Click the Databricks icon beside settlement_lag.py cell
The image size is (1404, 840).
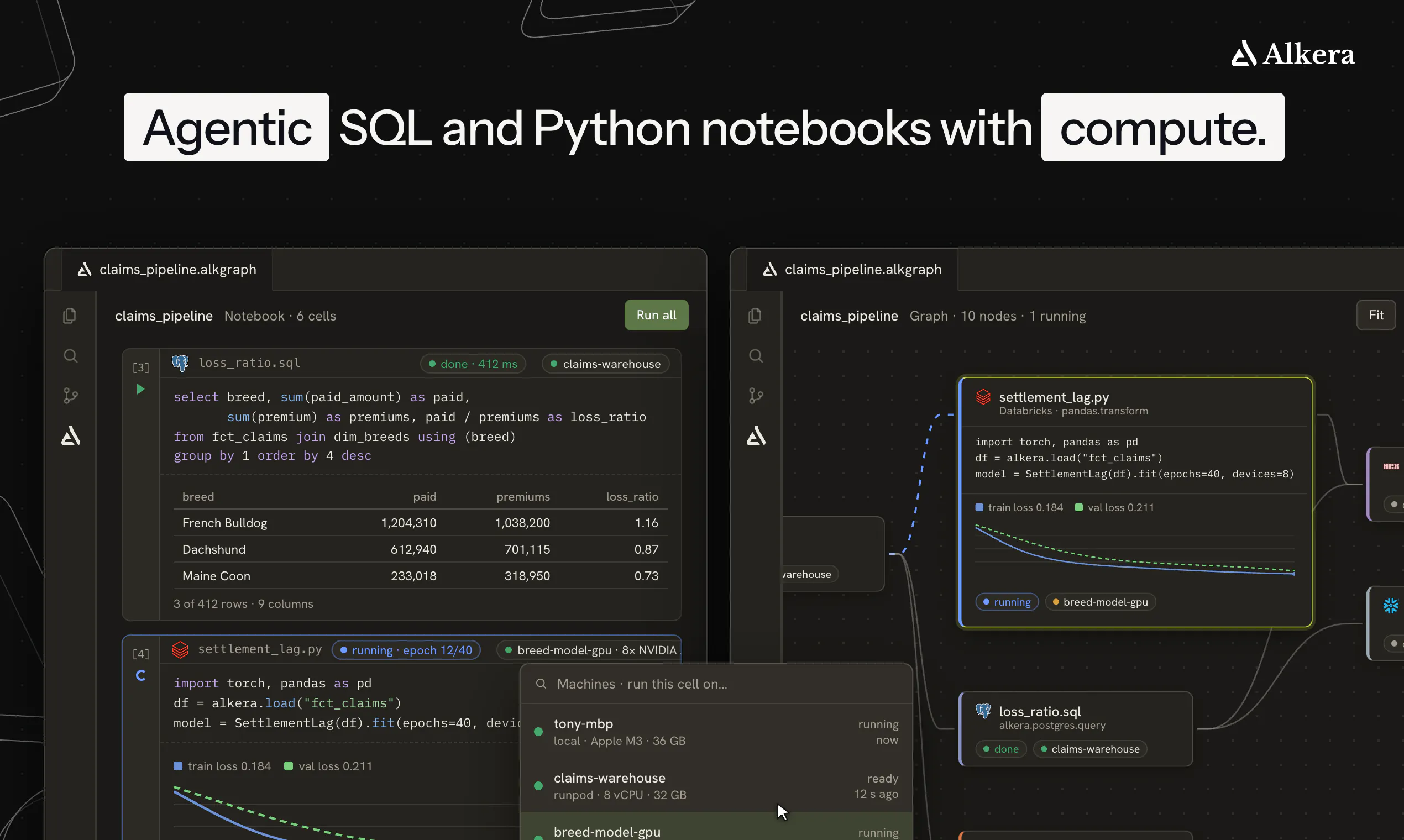[x=180, y=649]
